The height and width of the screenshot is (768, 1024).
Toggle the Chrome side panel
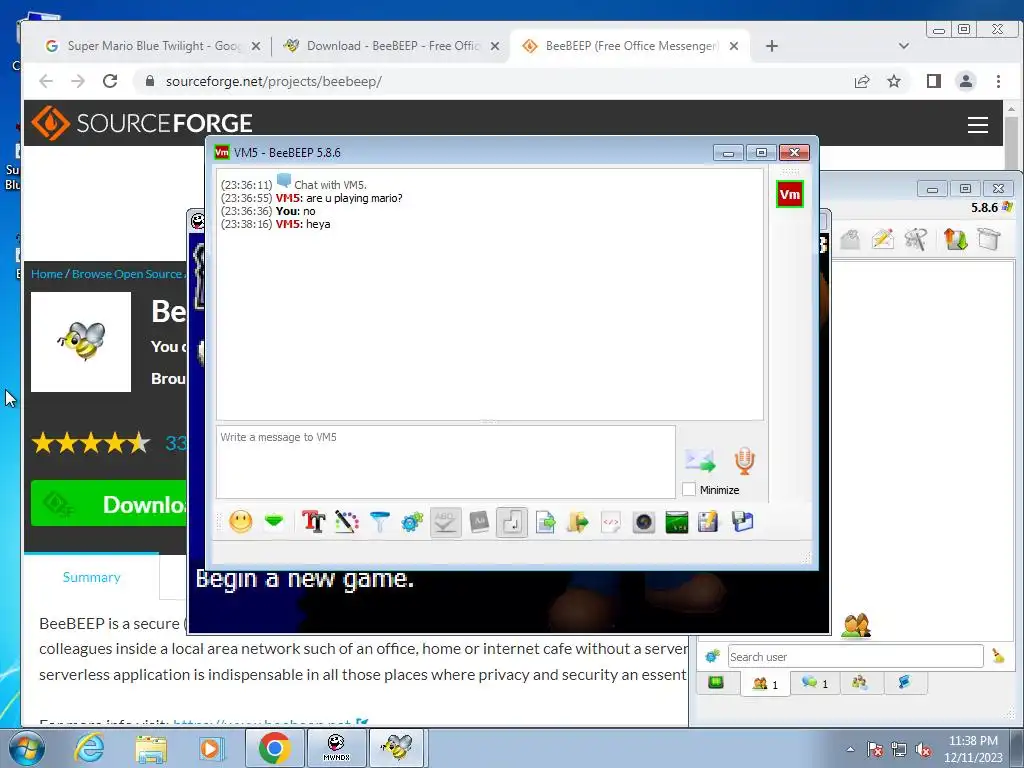[x=934, y=81]
